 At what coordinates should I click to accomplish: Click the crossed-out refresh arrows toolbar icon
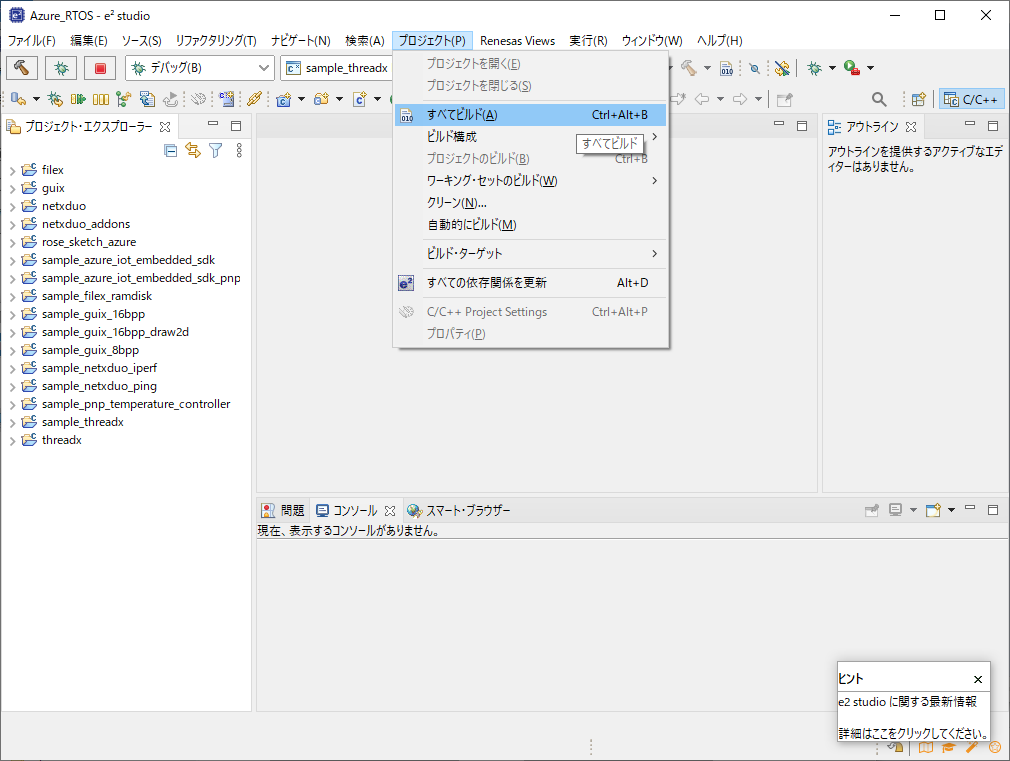(782, 68)
